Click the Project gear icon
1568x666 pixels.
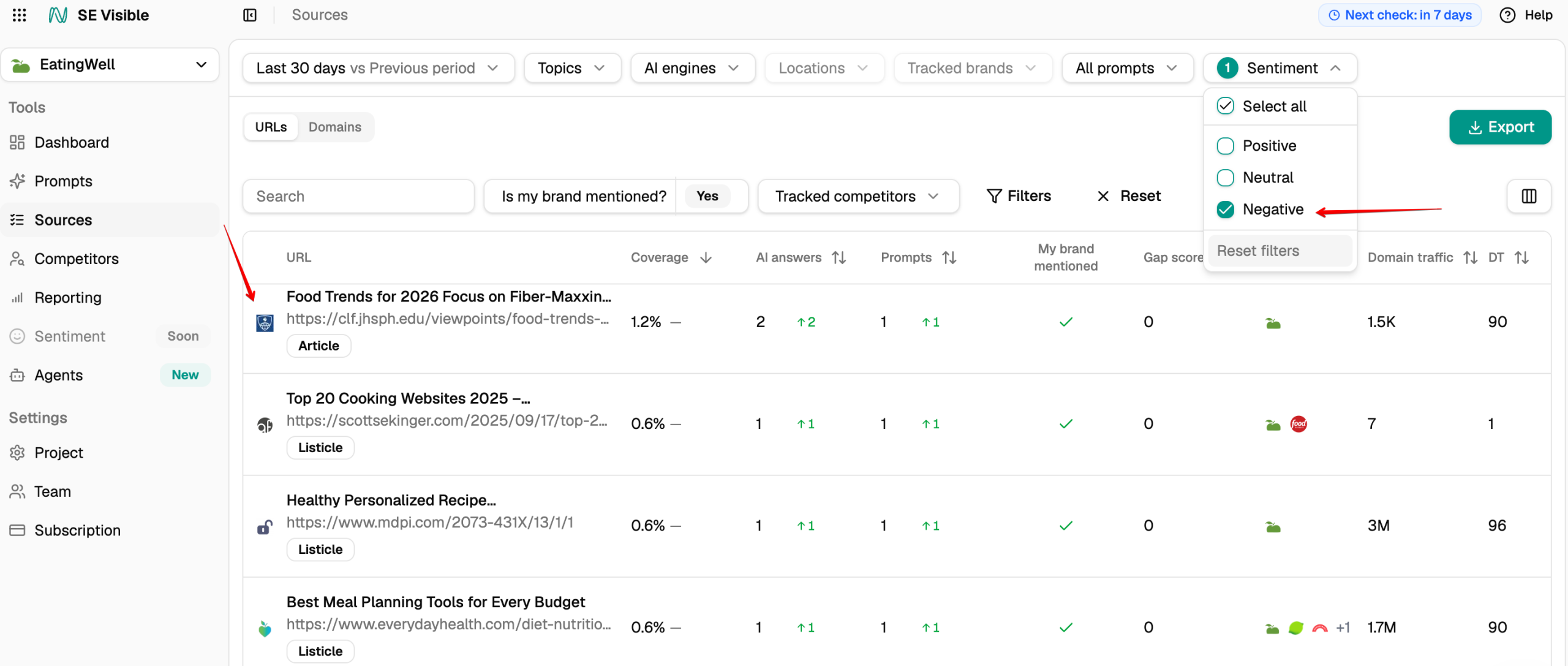point(17,452)
